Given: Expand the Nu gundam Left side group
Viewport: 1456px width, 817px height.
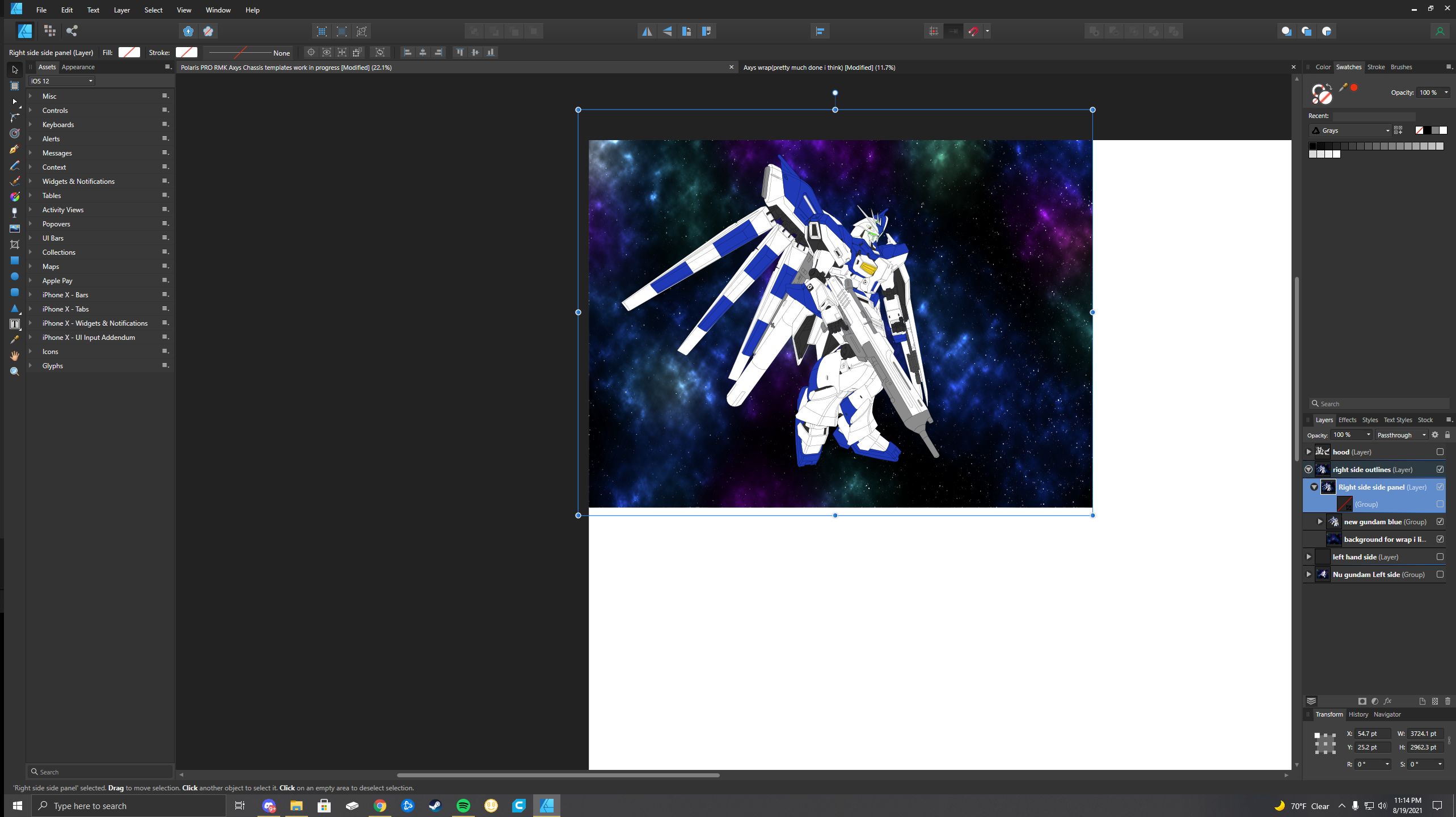Looking at the screenshot, I should (x=1309, y=574).
